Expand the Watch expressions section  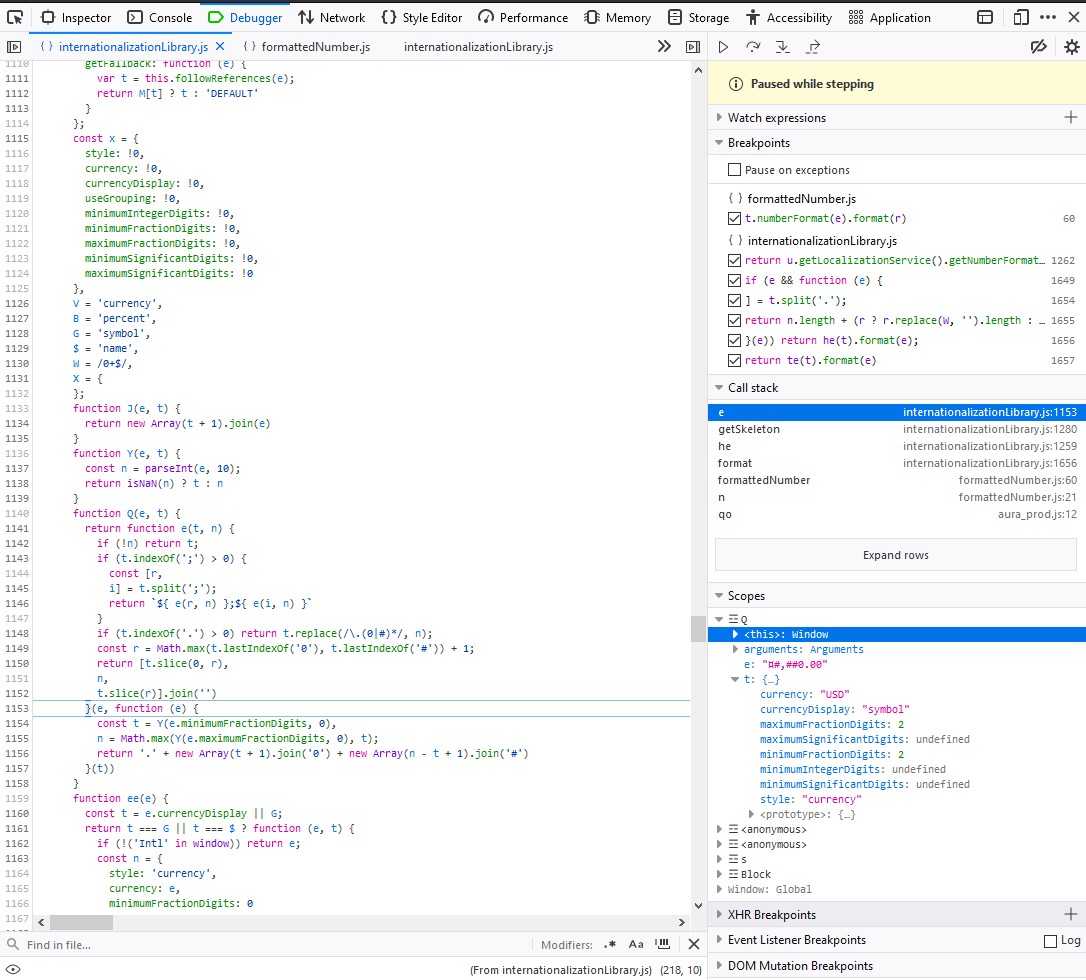(776, 118)
